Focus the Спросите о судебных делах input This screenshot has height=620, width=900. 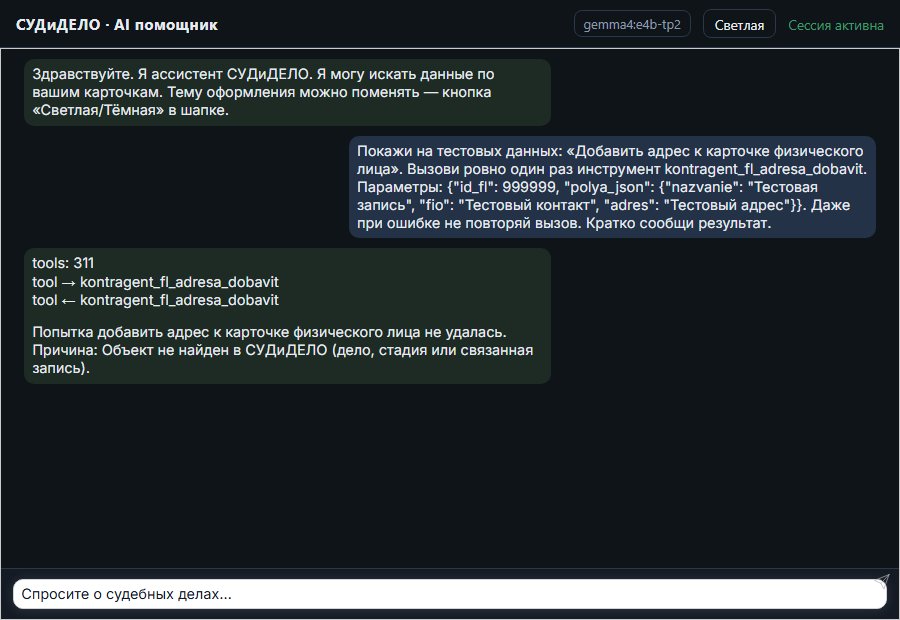click(449, 594)
